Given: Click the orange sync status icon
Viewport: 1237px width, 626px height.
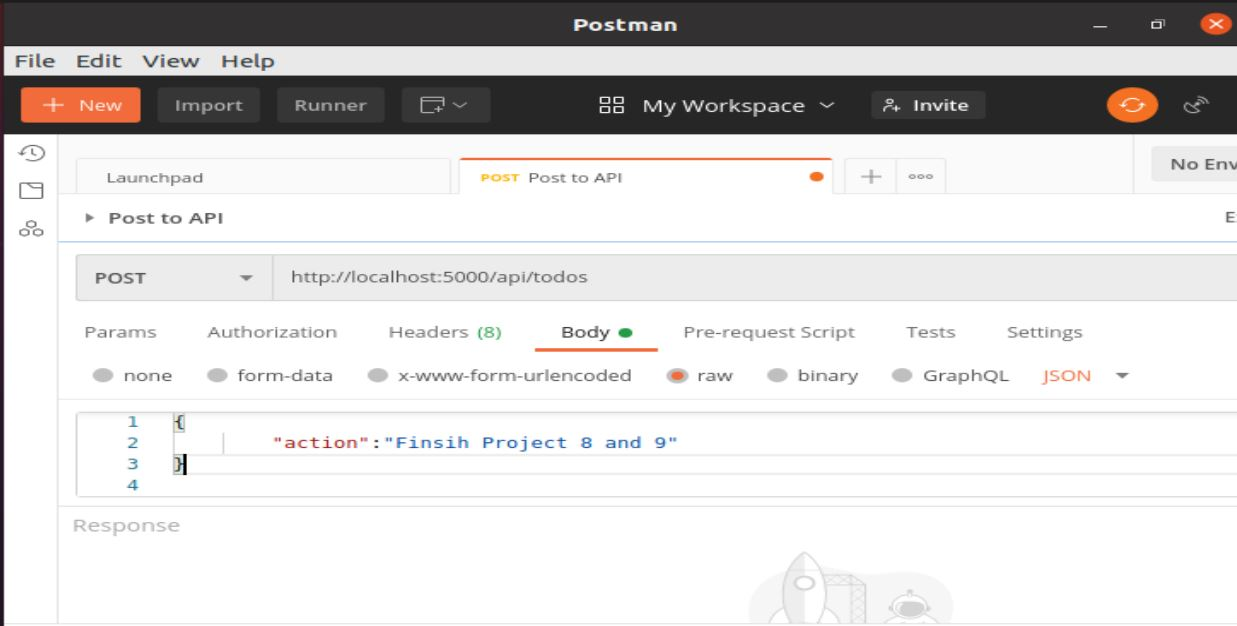Looking at the screenshot, I should [1131, 104].
